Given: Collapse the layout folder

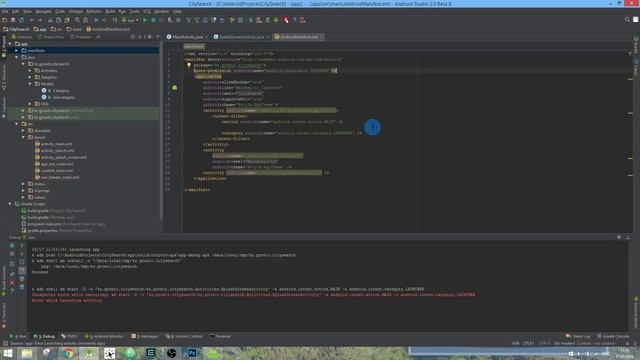Looking at the screenshot, I should pyautogui.click(x=23, y=137).
